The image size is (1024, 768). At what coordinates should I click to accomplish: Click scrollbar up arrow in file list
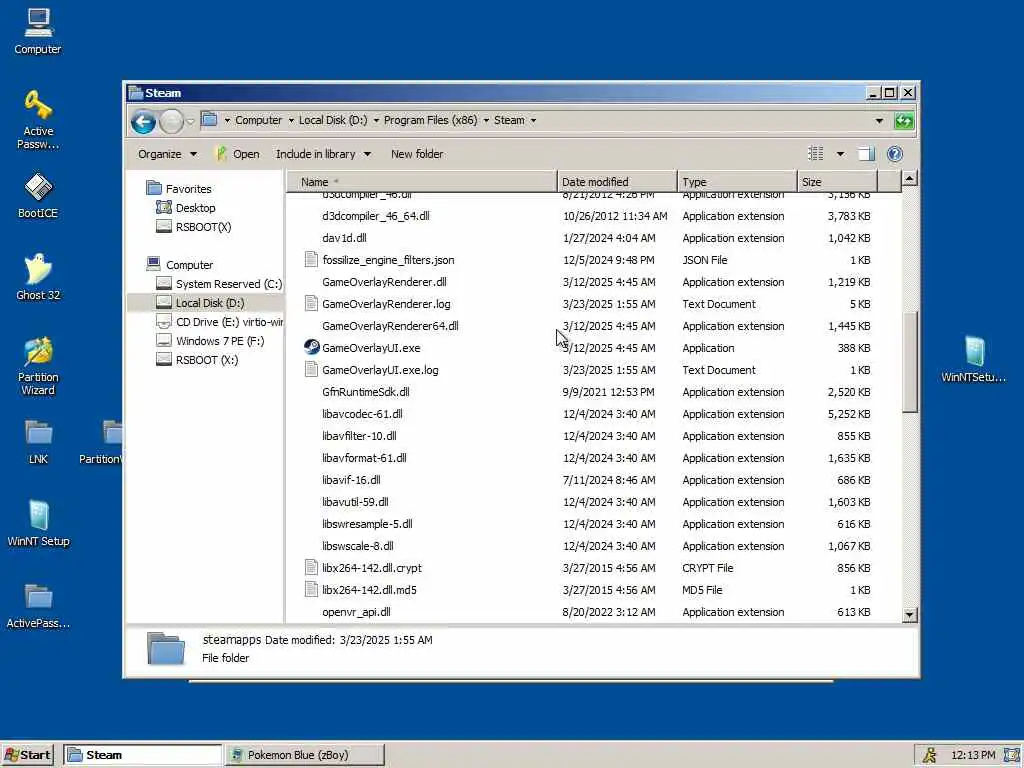pyautogui.click(x=910, y=178)
